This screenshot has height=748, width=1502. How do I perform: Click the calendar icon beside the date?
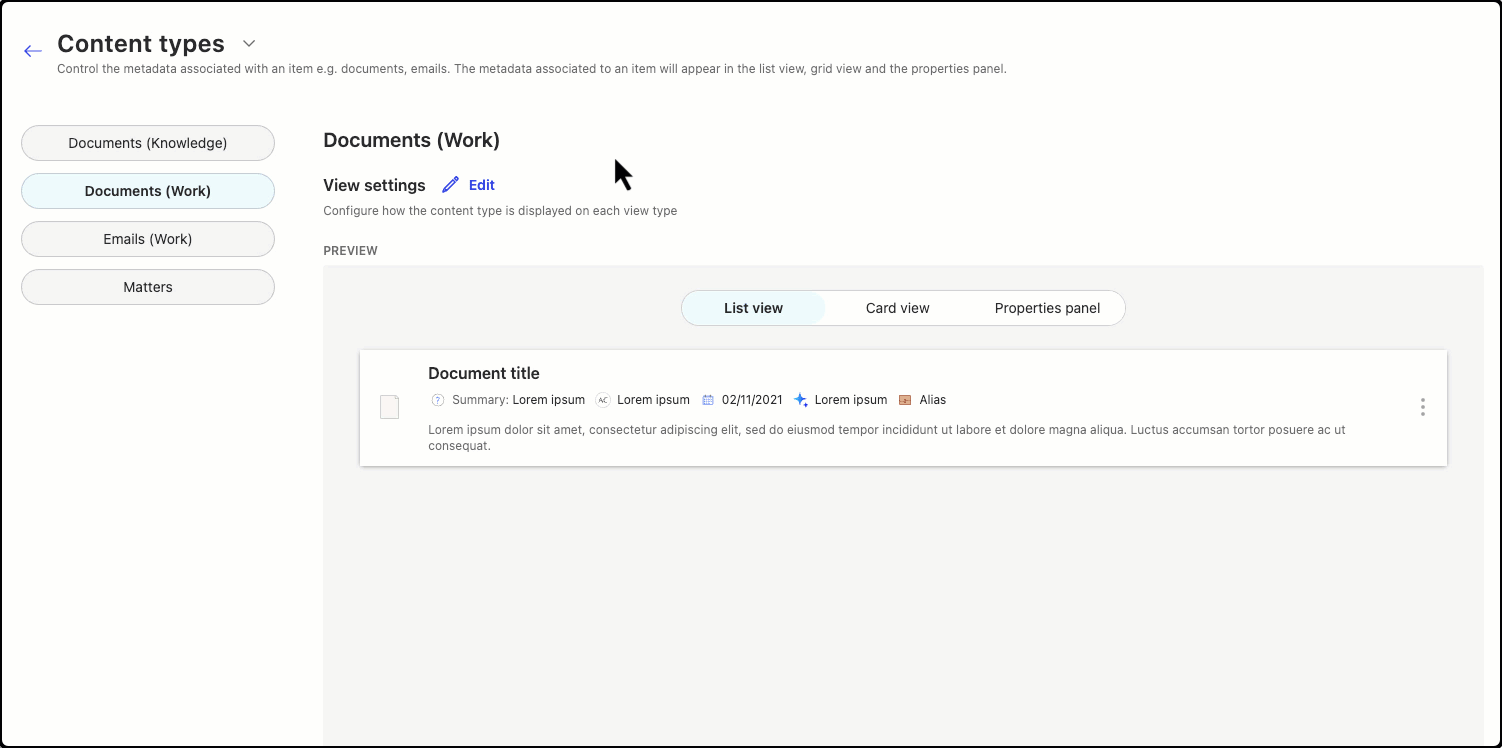pyautogui.click(x=710, y=399)
